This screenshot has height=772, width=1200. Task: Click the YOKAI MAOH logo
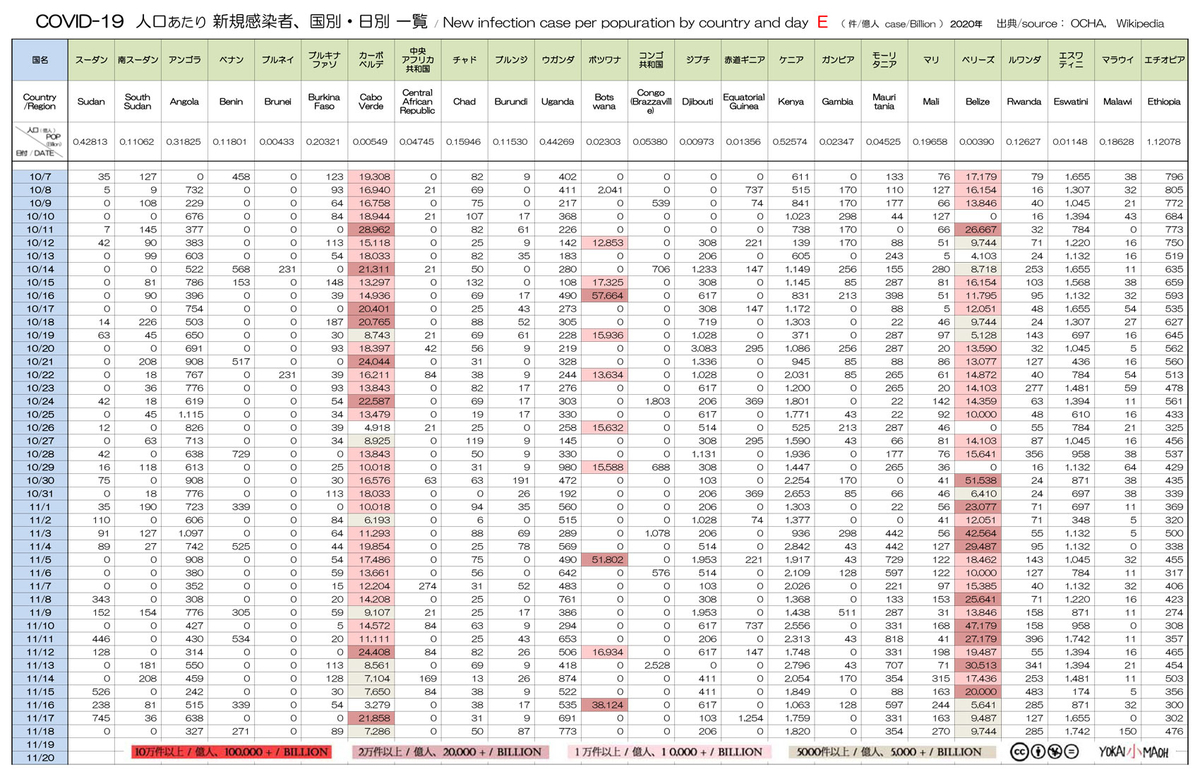click(x=1133, y=751)
